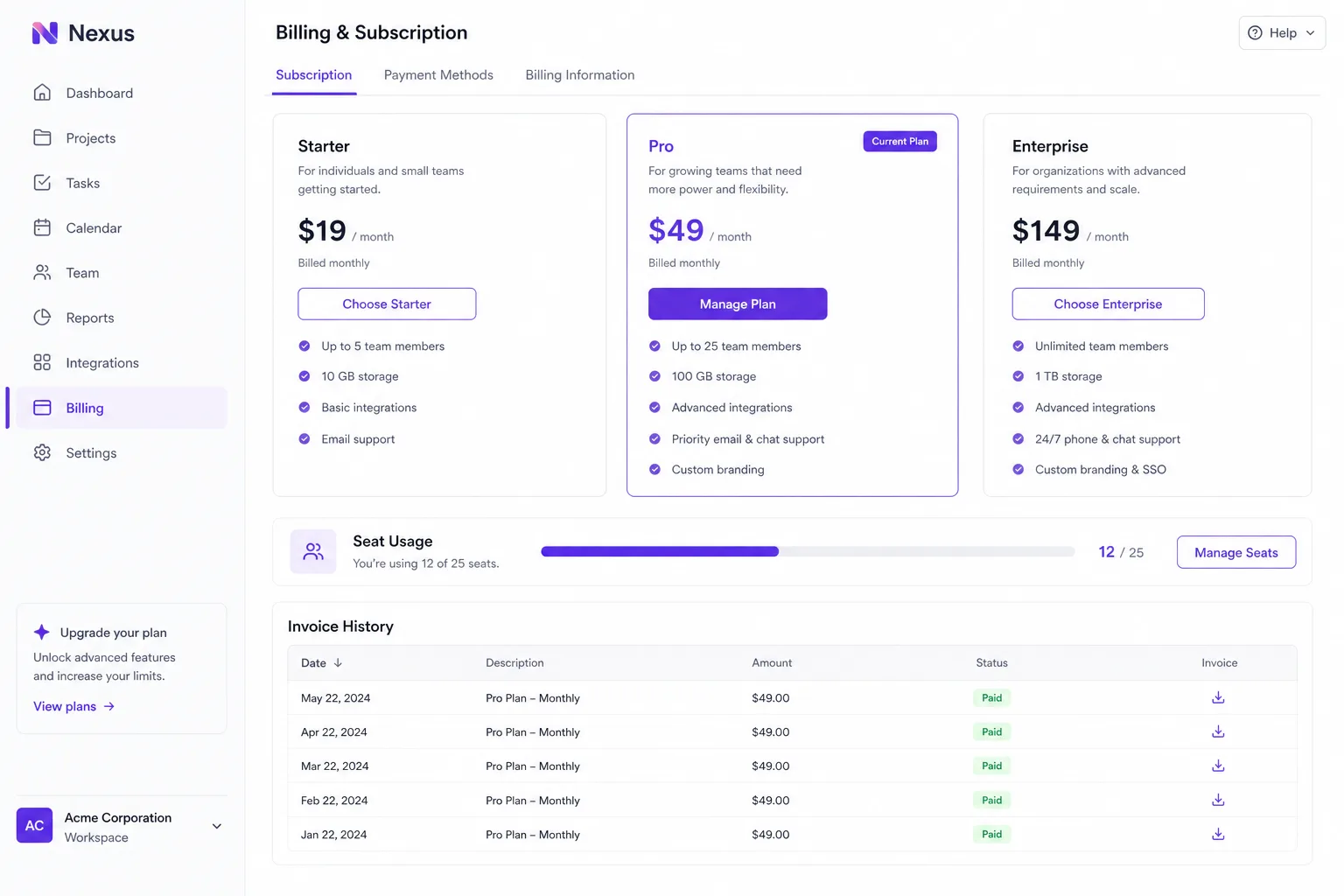Click the Integrations grid icon
The width and height of the screenshot is (1344, 896).
[x=42, y=362]
